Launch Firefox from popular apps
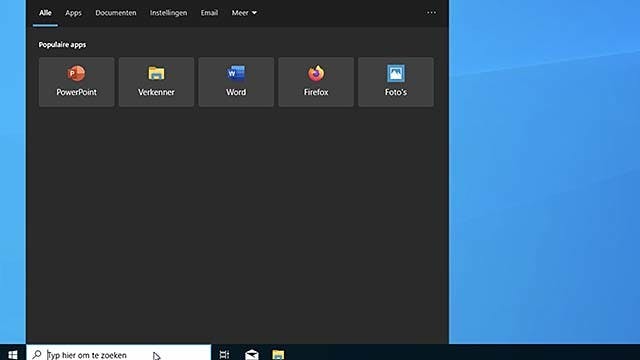The width and height of the screenshot is (640, 360). 316,82
